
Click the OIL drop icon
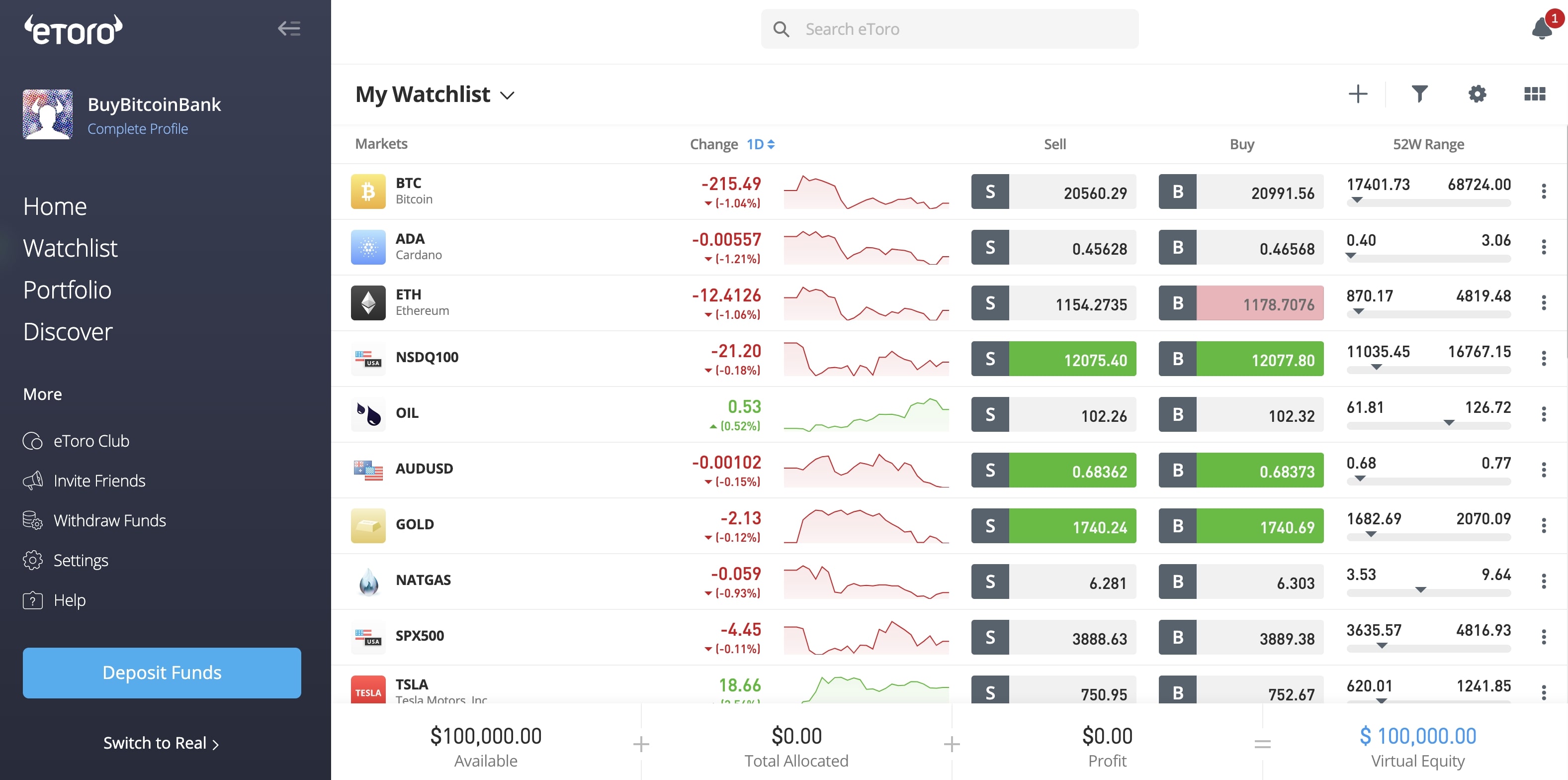pyautogui.click(x=368, y=414)
